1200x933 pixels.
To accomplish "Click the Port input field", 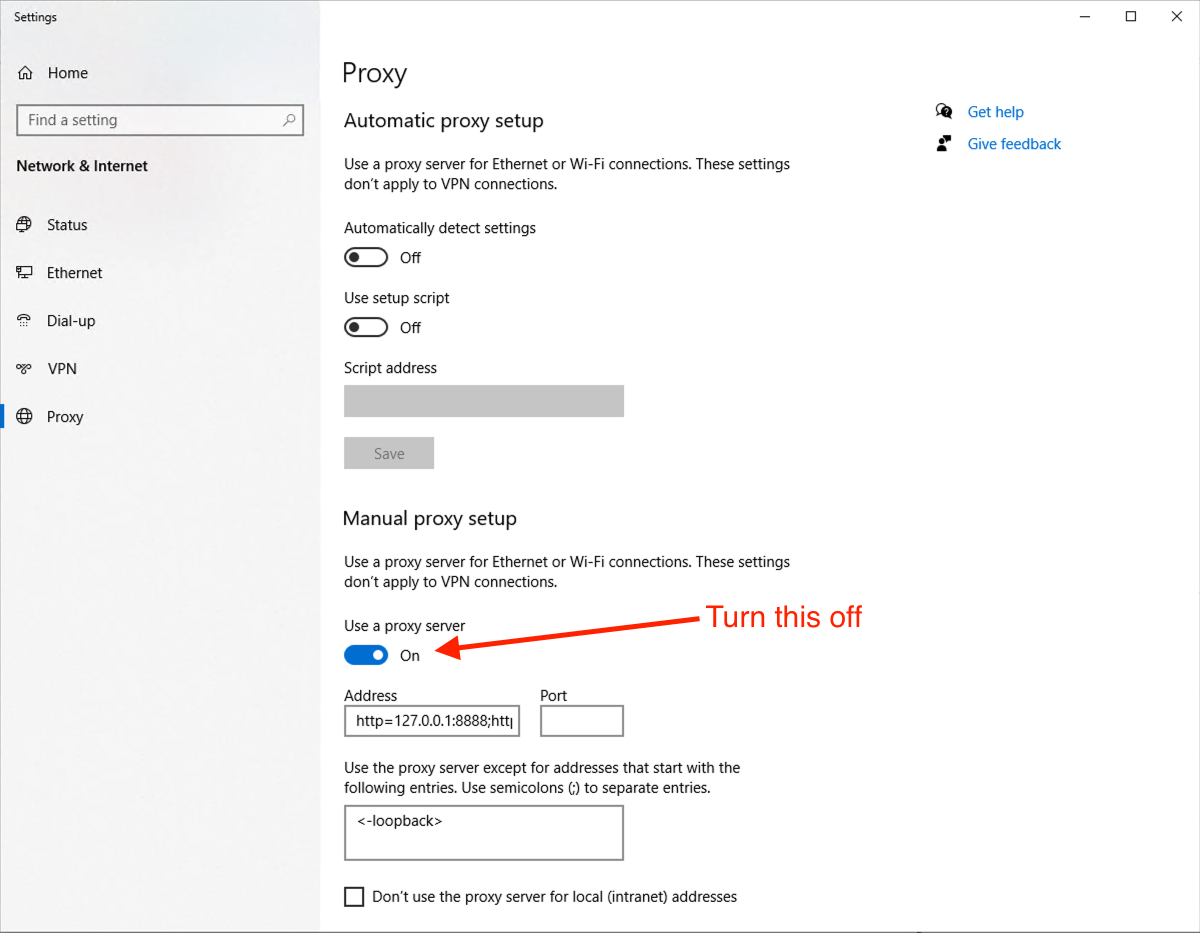I will point(581,721).
